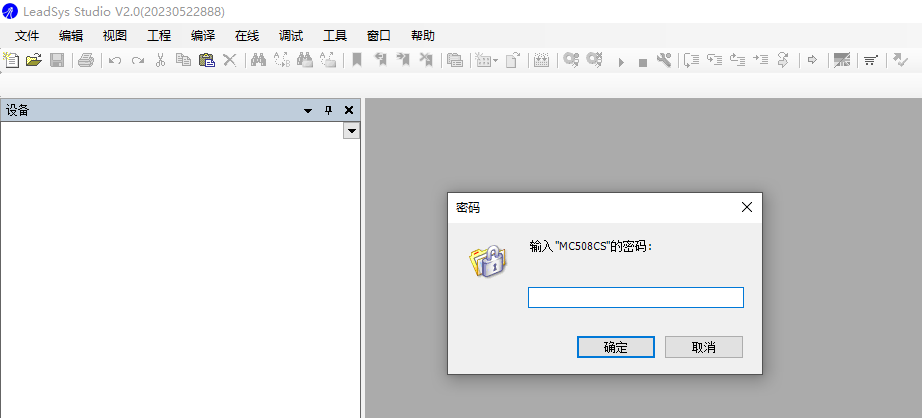Open the 编译 menu
922x418 pixels.
(x=203, y=36)
